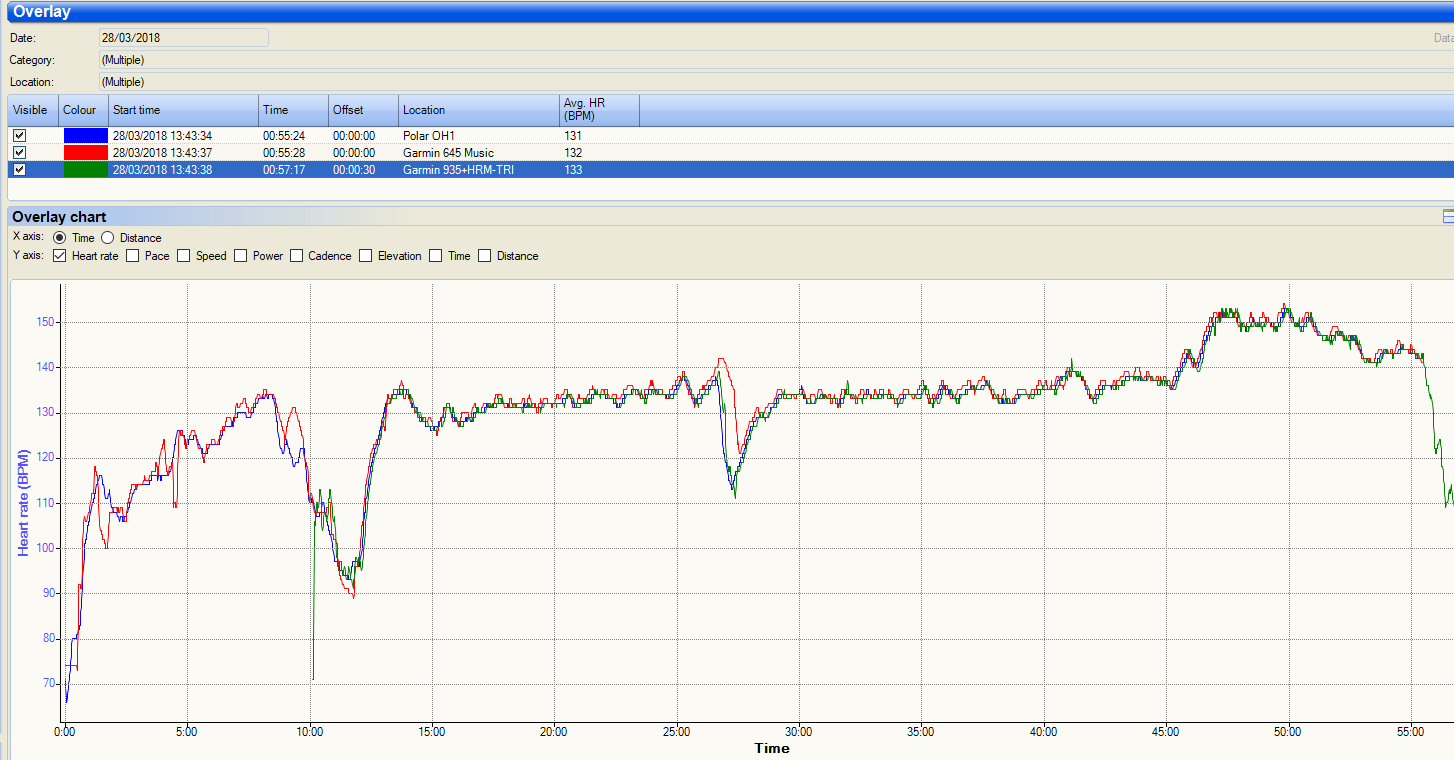Sort by the Start time column header
This screenshot has width=1454, height=760.
click(183, 110)
